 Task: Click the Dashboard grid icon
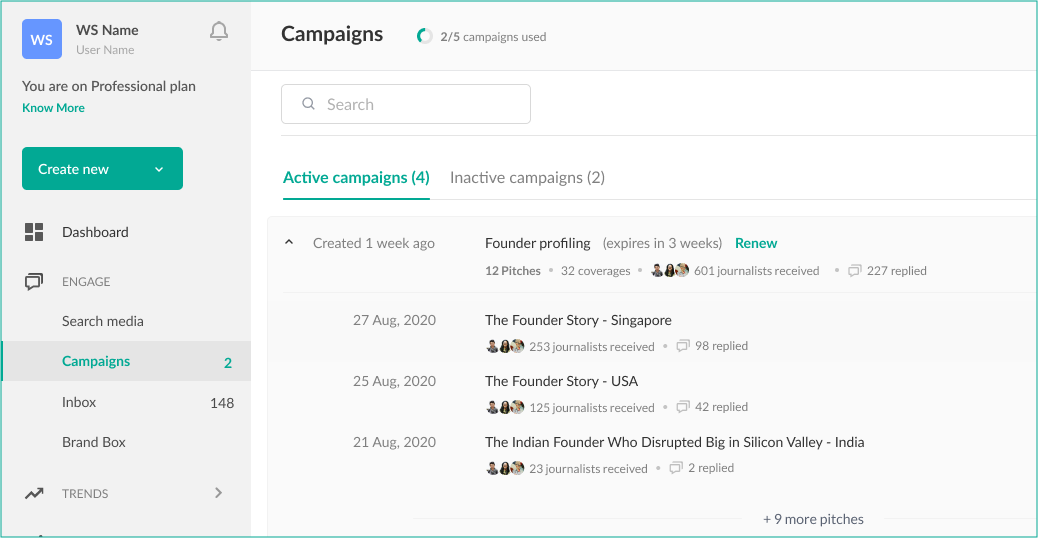click(x=34, y=232)
